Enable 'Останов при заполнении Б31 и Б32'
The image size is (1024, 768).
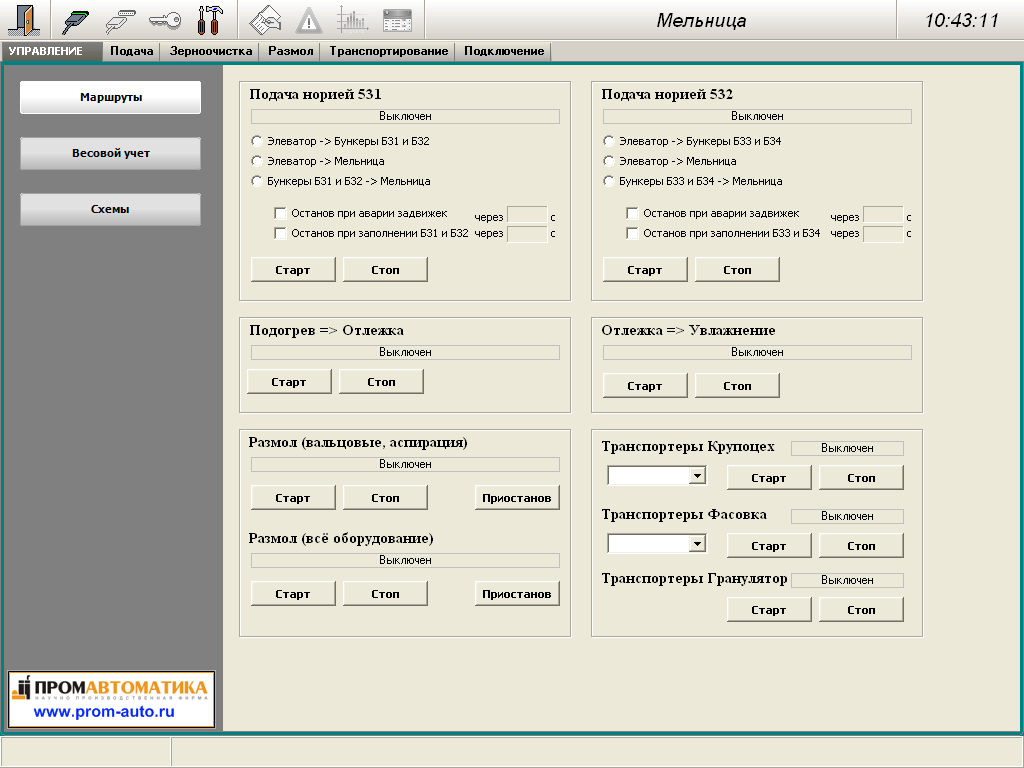tap(281, 234)
